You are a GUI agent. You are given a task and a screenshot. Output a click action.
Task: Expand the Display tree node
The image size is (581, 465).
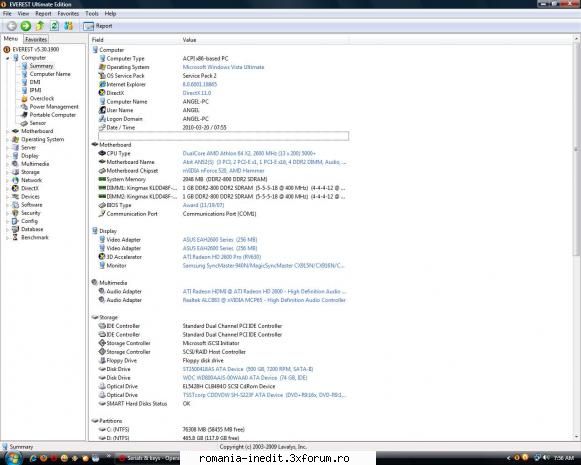click(7, 156)
